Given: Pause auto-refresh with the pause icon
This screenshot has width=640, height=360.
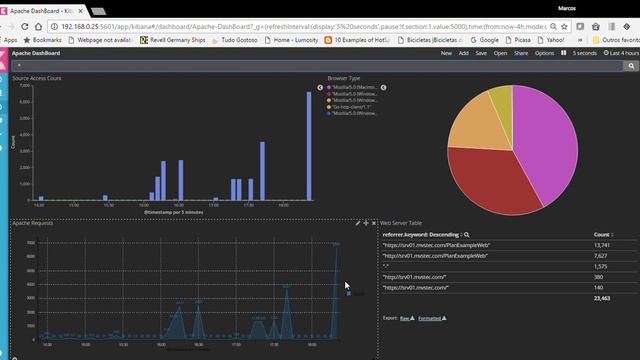Looking at the screenshot, I should (x=563, y=53).
